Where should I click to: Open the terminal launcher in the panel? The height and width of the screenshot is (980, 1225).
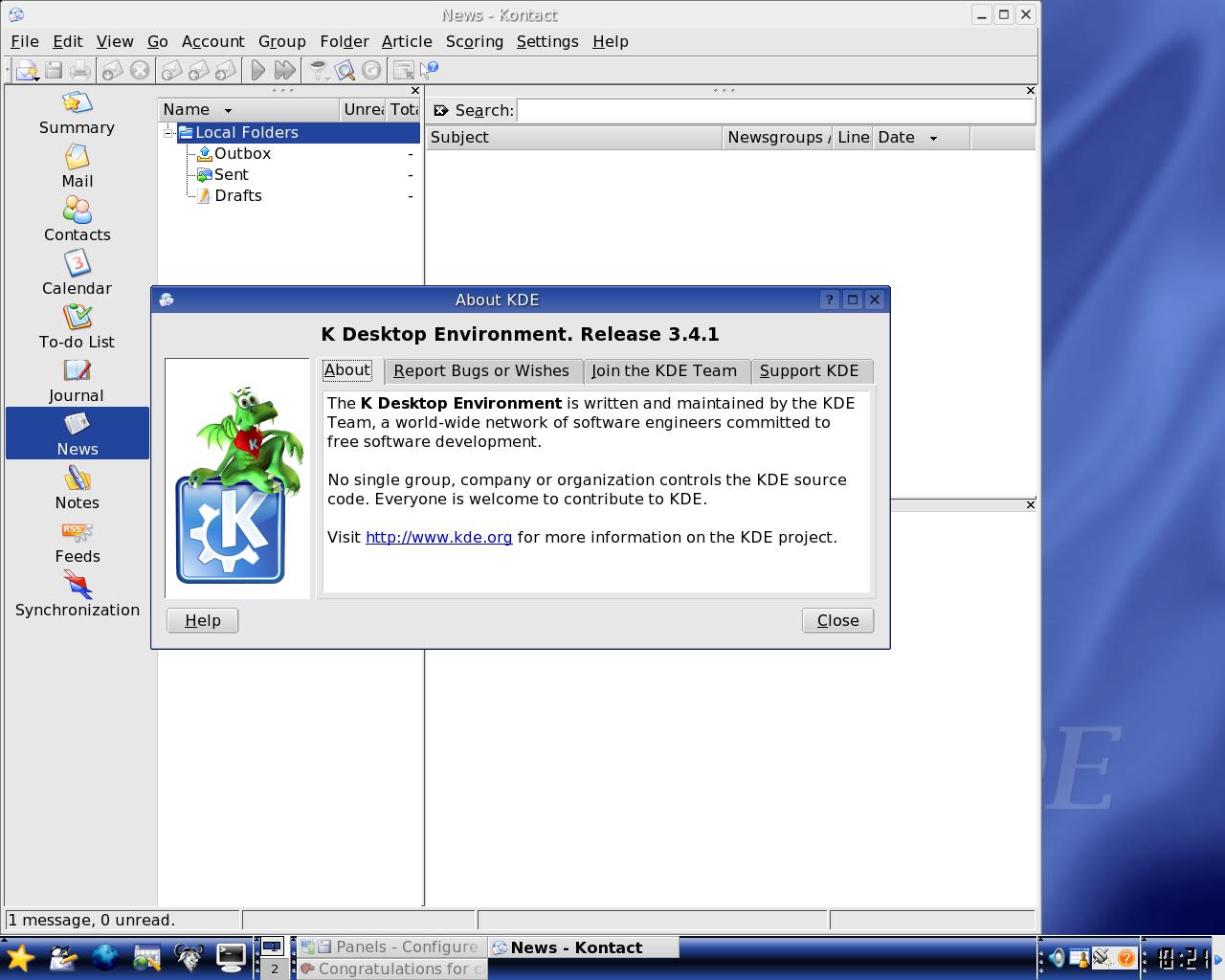point(231,956)
